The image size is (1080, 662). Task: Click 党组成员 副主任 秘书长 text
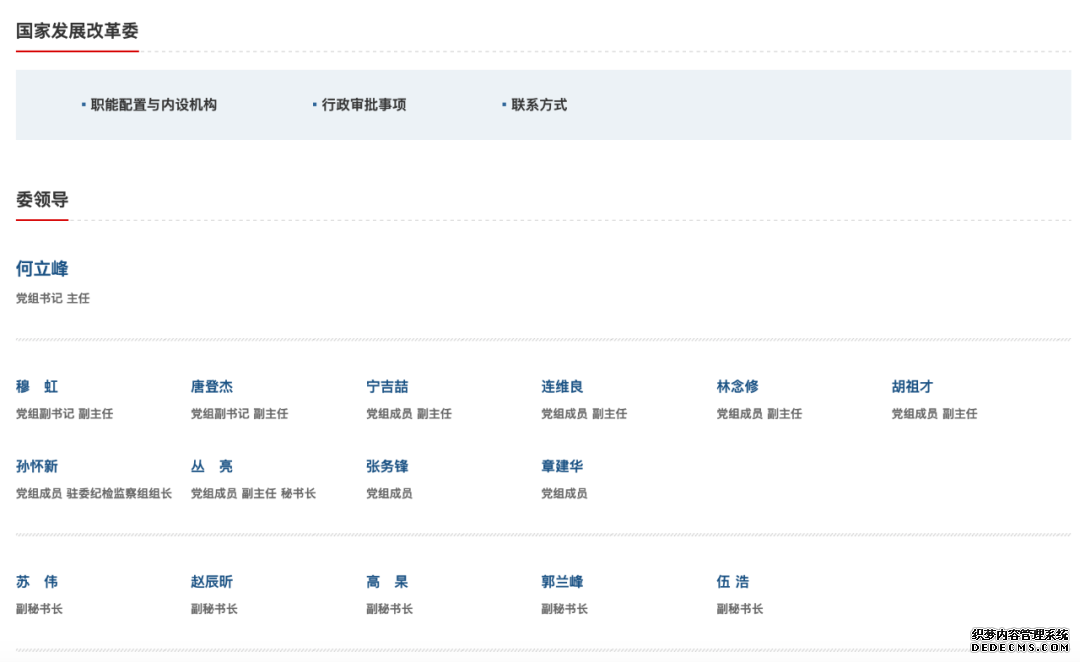(x=253, y=494)
